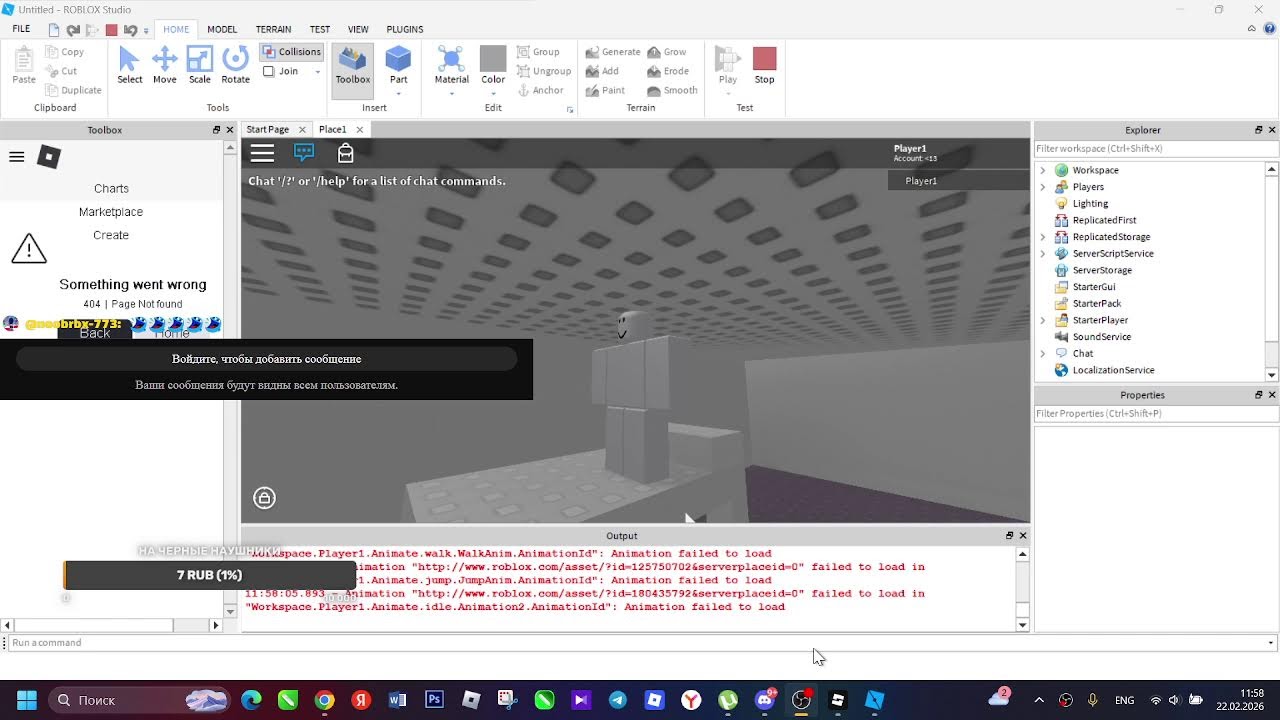Focus the Filter Properties field

point(1156,413)
